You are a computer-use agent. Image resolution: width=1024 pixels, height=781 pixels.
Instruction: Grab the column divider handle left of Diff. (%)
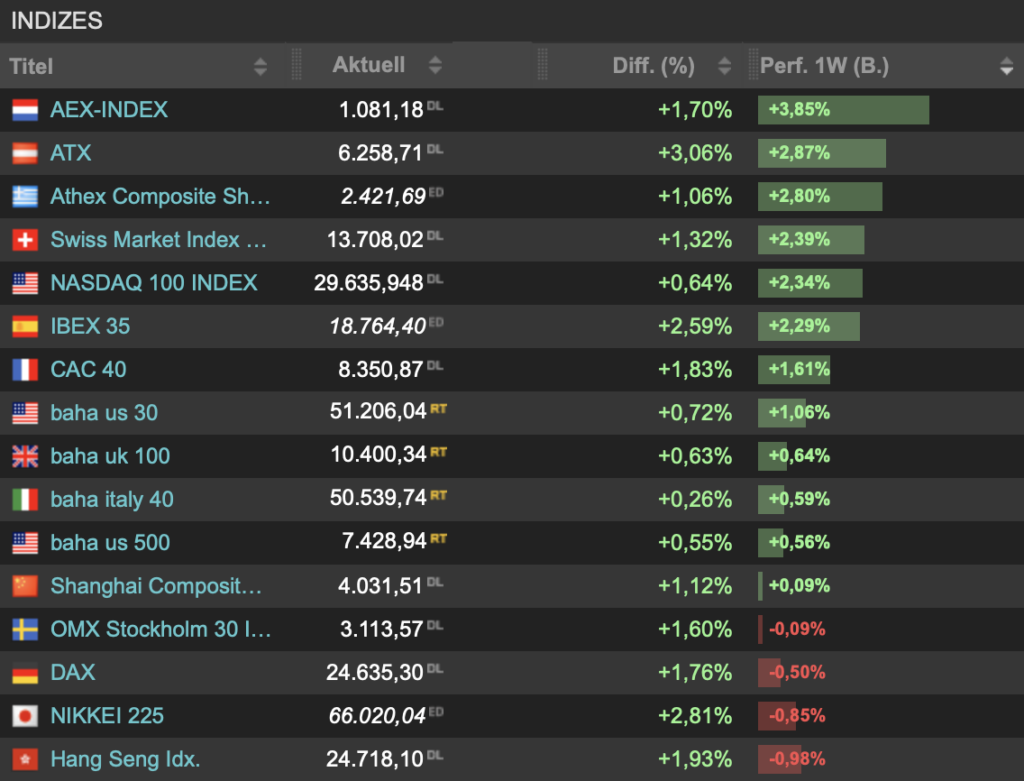coord(543,65)
